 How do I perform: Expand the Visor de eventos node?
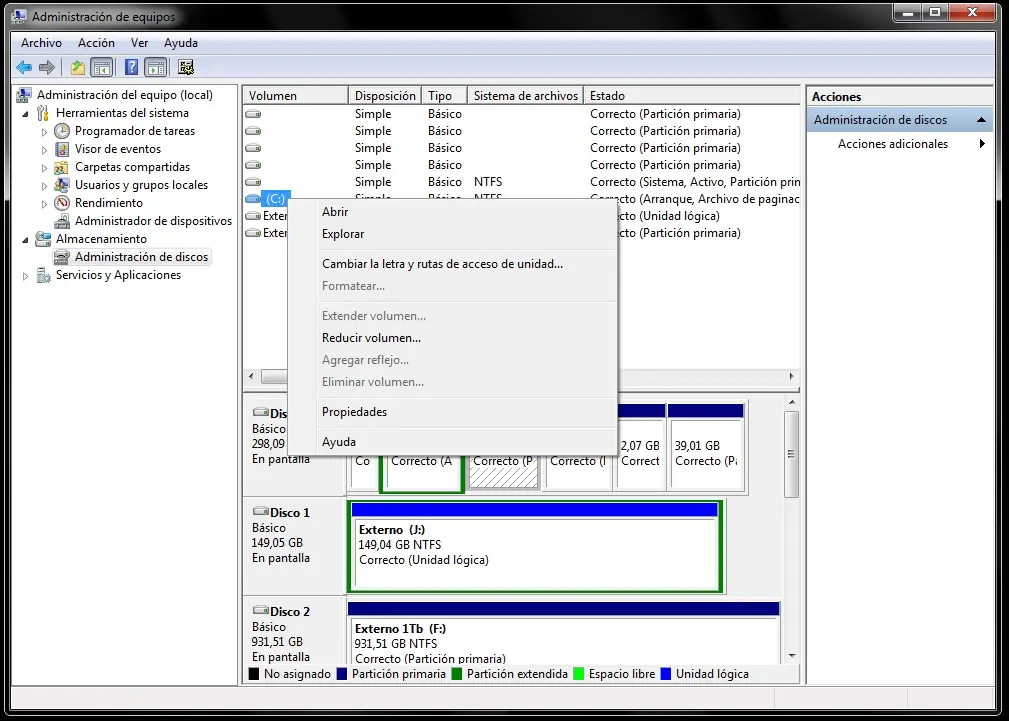tap(44, 150)
